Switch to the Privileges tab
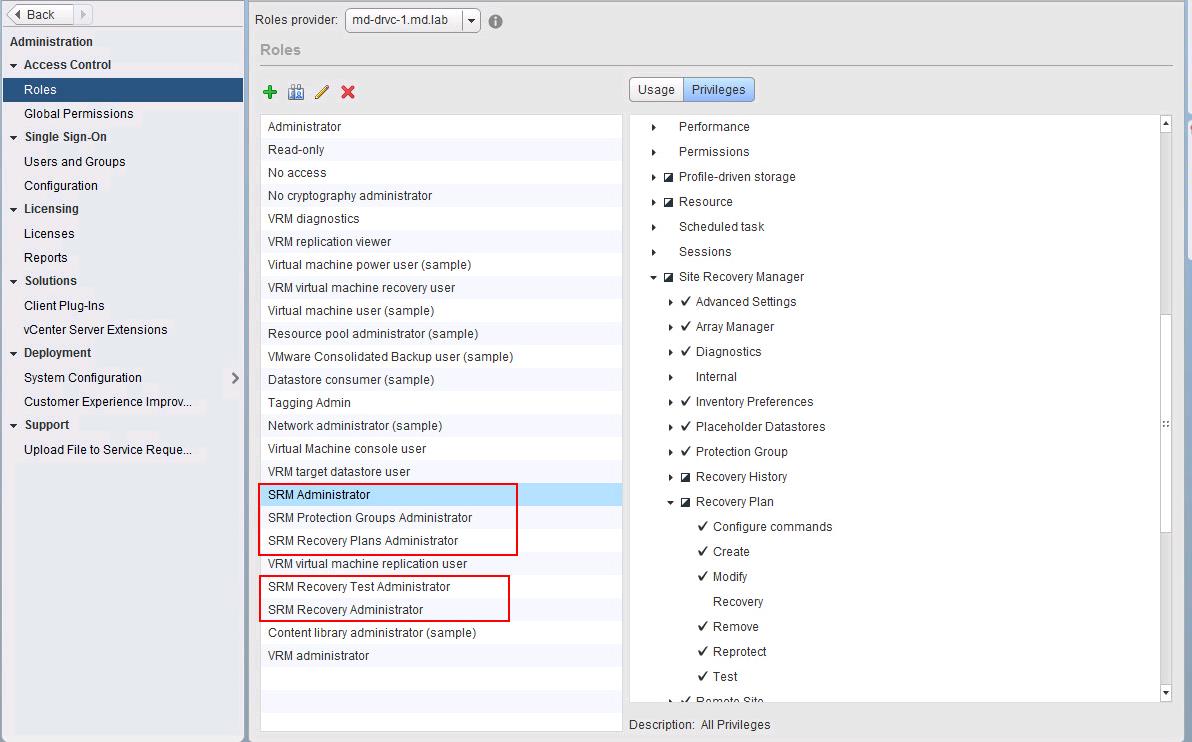 (x=718, y=90)
